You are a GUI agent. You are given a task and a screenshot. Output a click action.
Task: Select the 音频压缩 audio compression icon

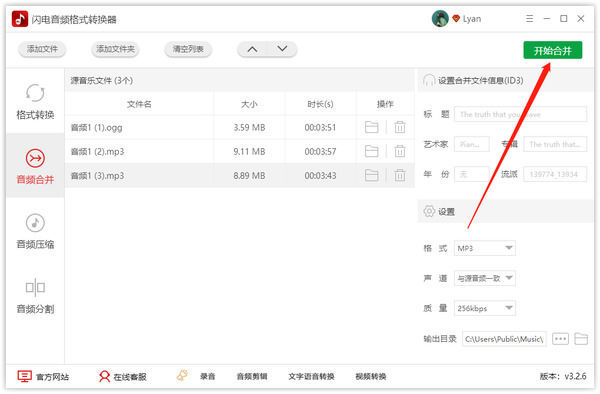coord(35,223)
